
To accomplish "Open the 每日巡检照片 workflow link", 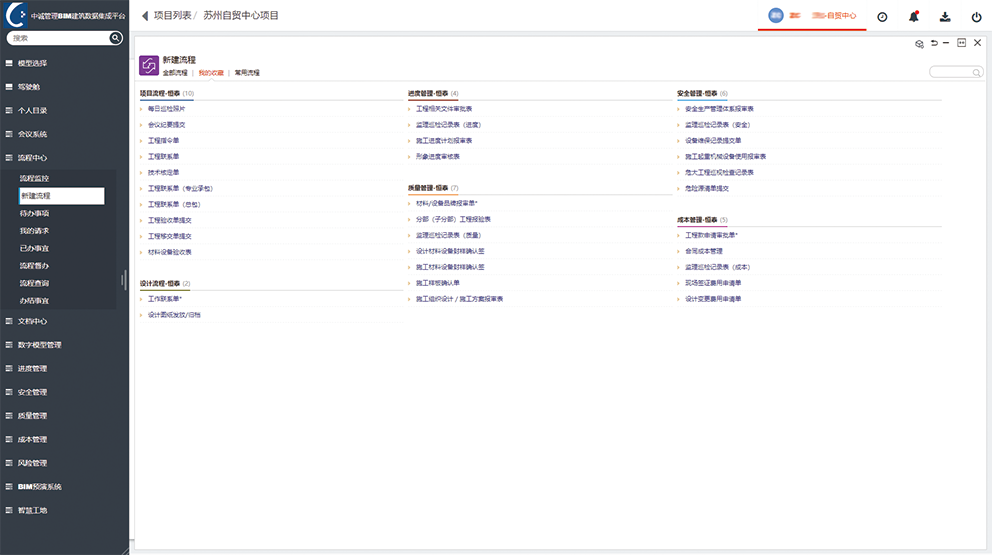I will coord(166,108).
